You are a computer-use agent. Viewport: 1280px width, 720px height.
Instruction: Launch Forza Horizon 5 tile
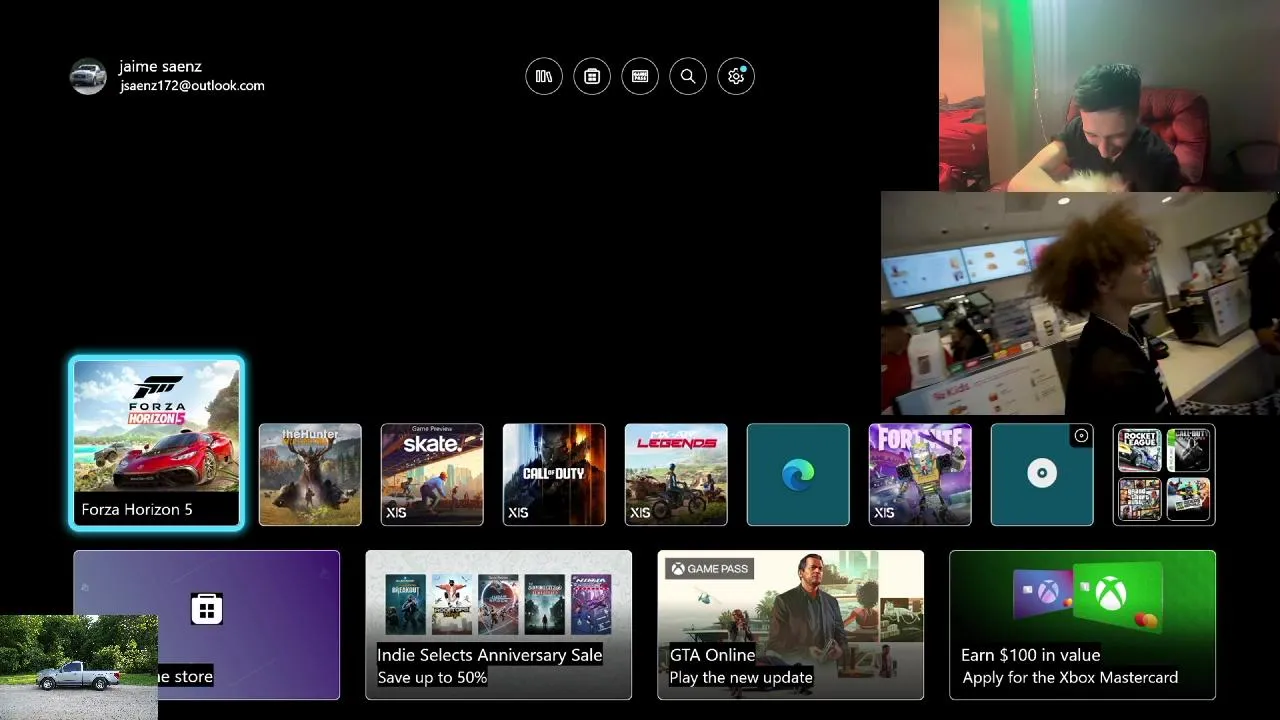pos(156,443)
